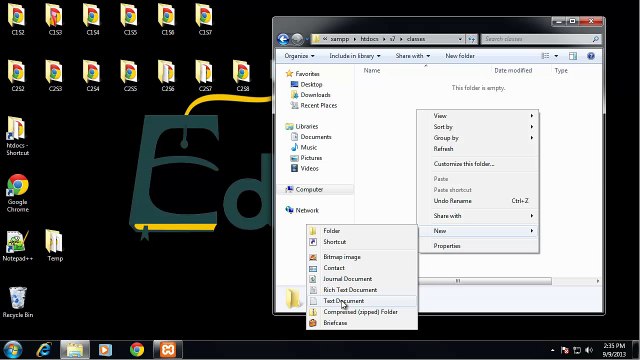Screen dimensions: 640x360
Task: Create a new Shortcut from the New submenu
Action: tap(362, 242)
